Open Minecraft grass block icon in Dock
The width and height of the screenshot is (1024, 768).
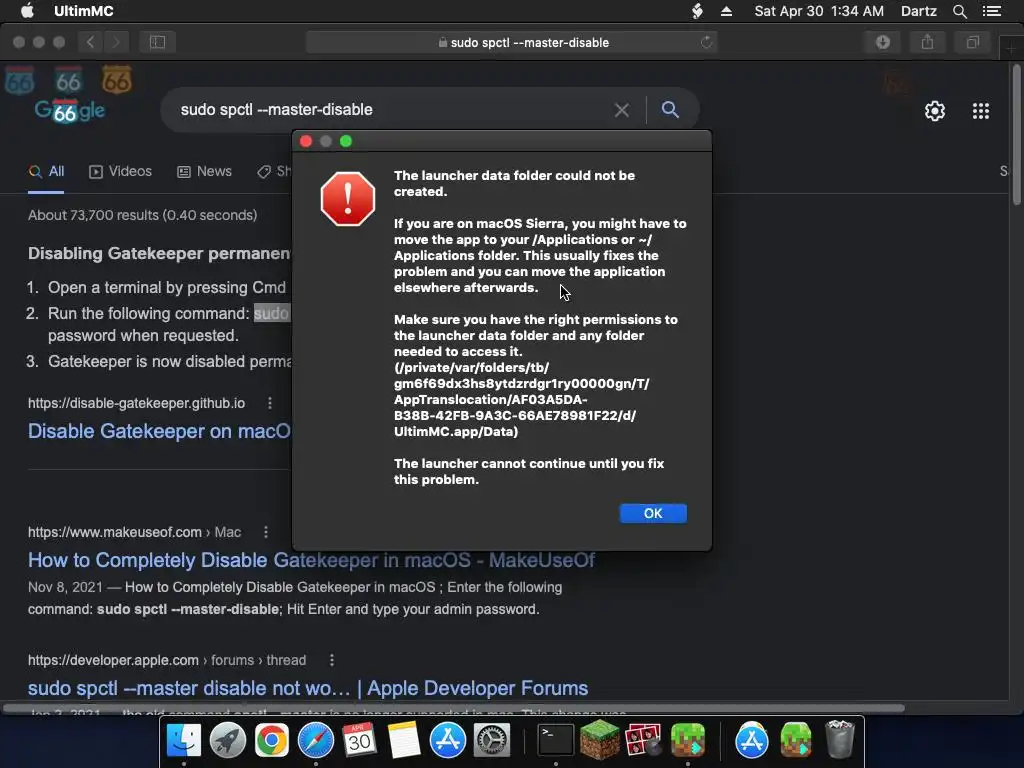(x=600, y=741)
